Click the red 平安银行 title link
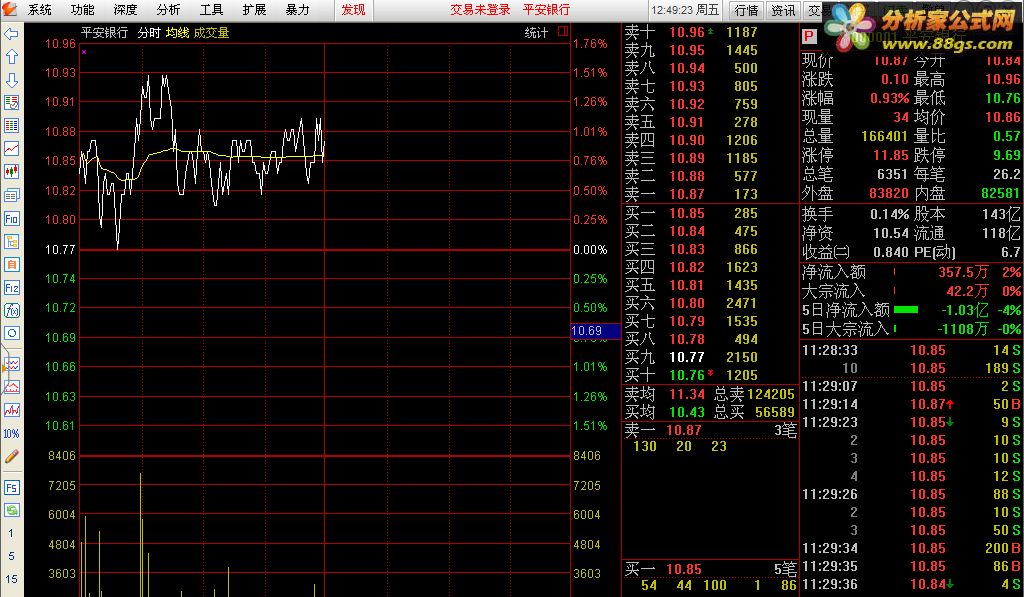The width and height of the screenshot is (1024, 597). (547, 10)
